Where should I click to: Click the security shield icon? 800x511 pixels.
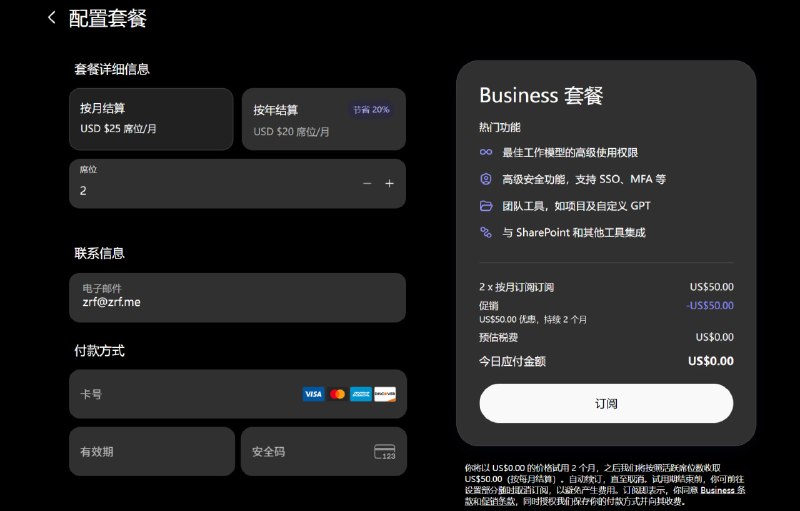click(x=486, y=179)
